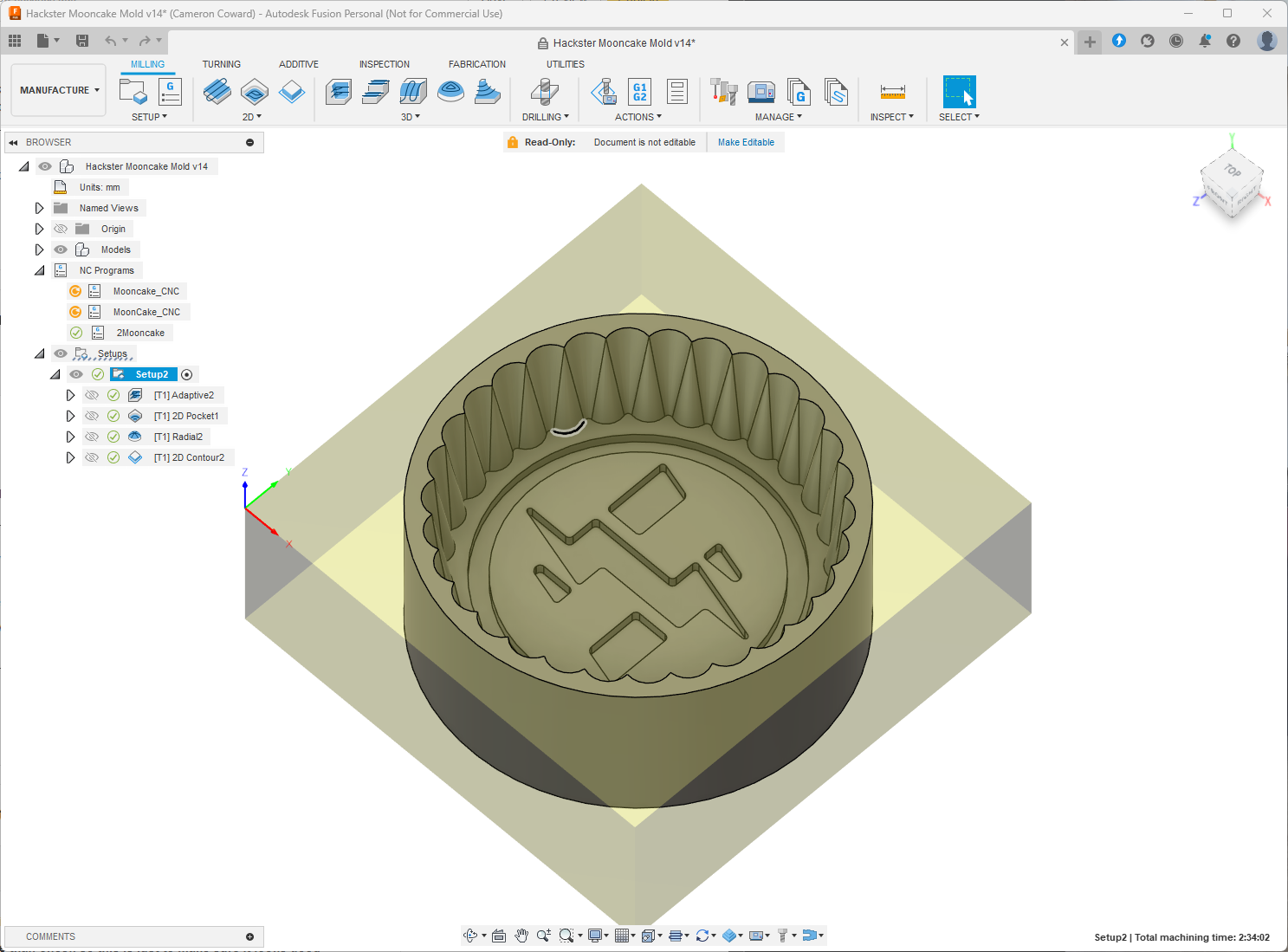The image size is (1288, 952).
Task: Open the MANAGE dropdown menu
Action: [x=779, y=117]
